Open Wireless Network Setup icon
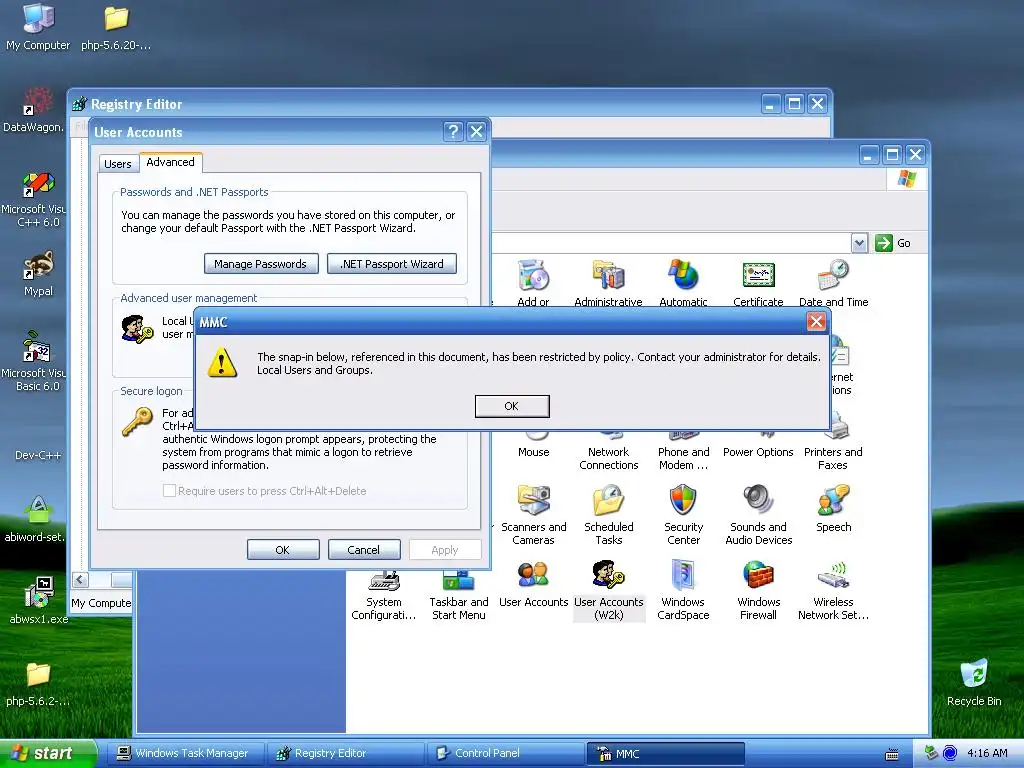The height and width of the screenshot is (768, 1024). pos(833,575)
